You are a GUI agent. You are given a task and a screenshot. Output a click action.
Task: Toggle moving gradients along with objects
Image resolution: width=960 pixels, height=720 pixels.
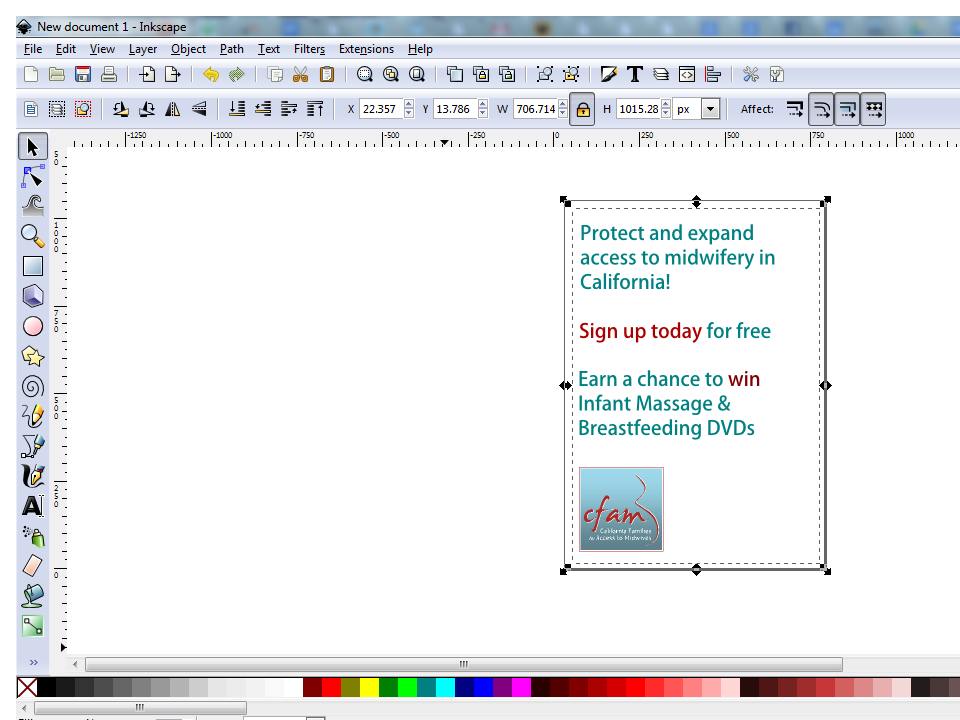846,108
